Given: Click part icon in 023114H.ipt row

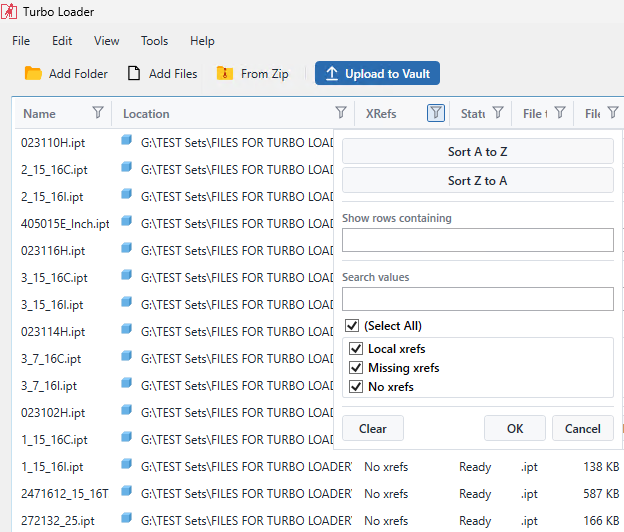Looking at the screenshot, I should (127, 329).
